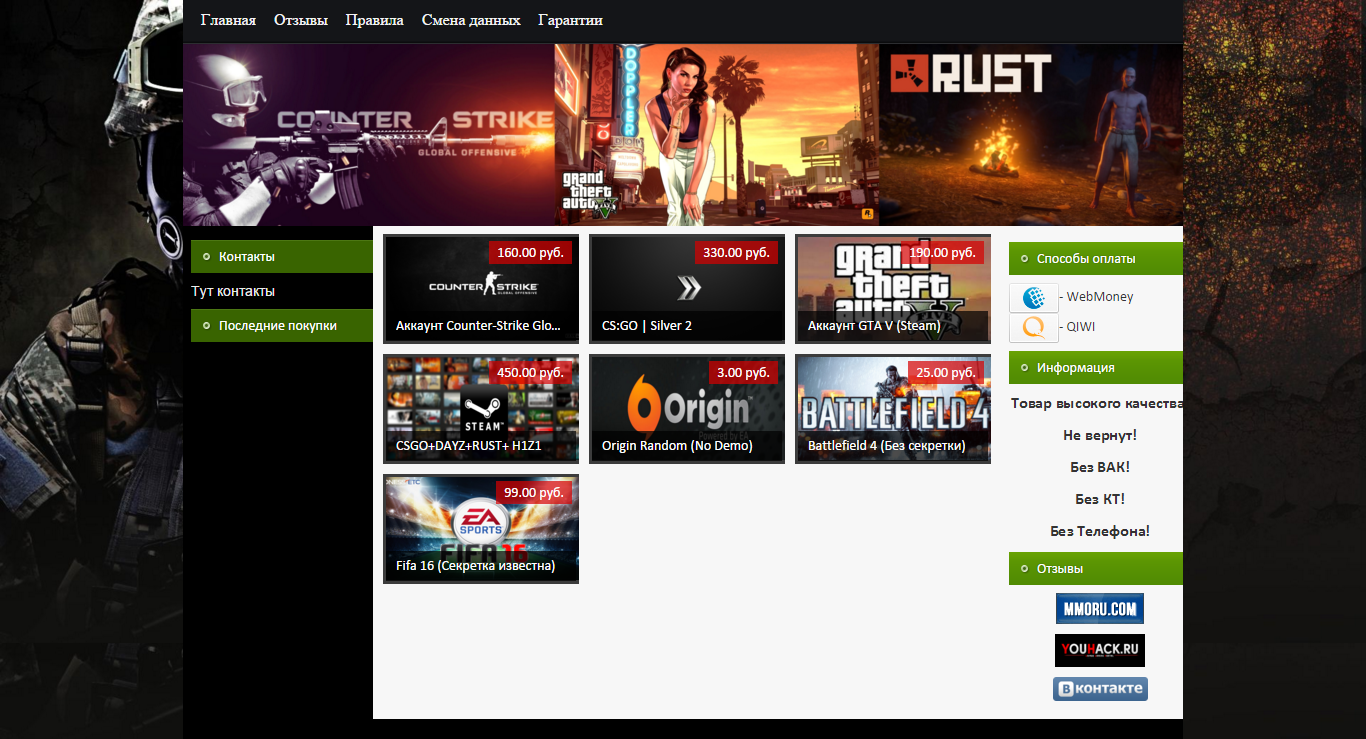Select Смена данных in top navigation
Screen dimensions: 1366x739
click(x=471, y=20)
